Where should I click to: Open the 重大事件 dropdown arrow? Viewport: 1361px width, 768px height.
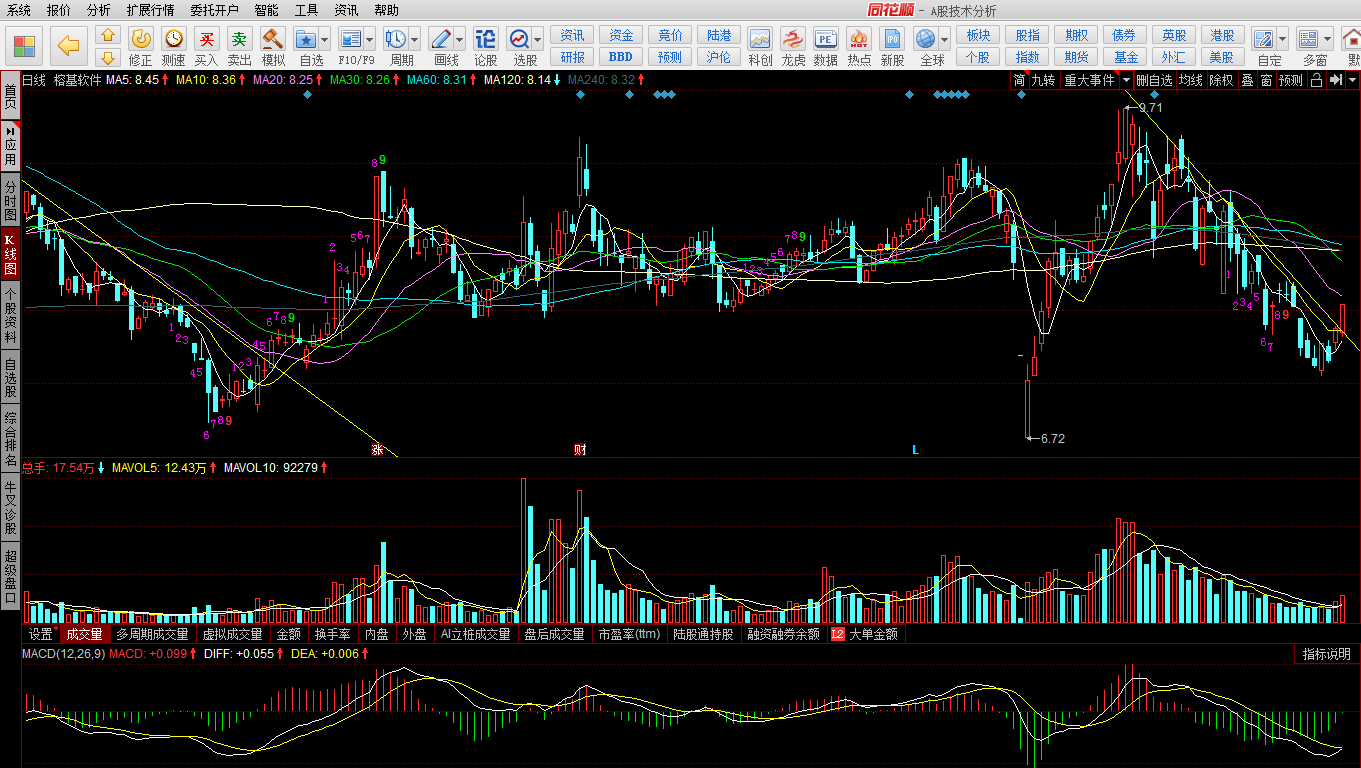point(1126,80)
